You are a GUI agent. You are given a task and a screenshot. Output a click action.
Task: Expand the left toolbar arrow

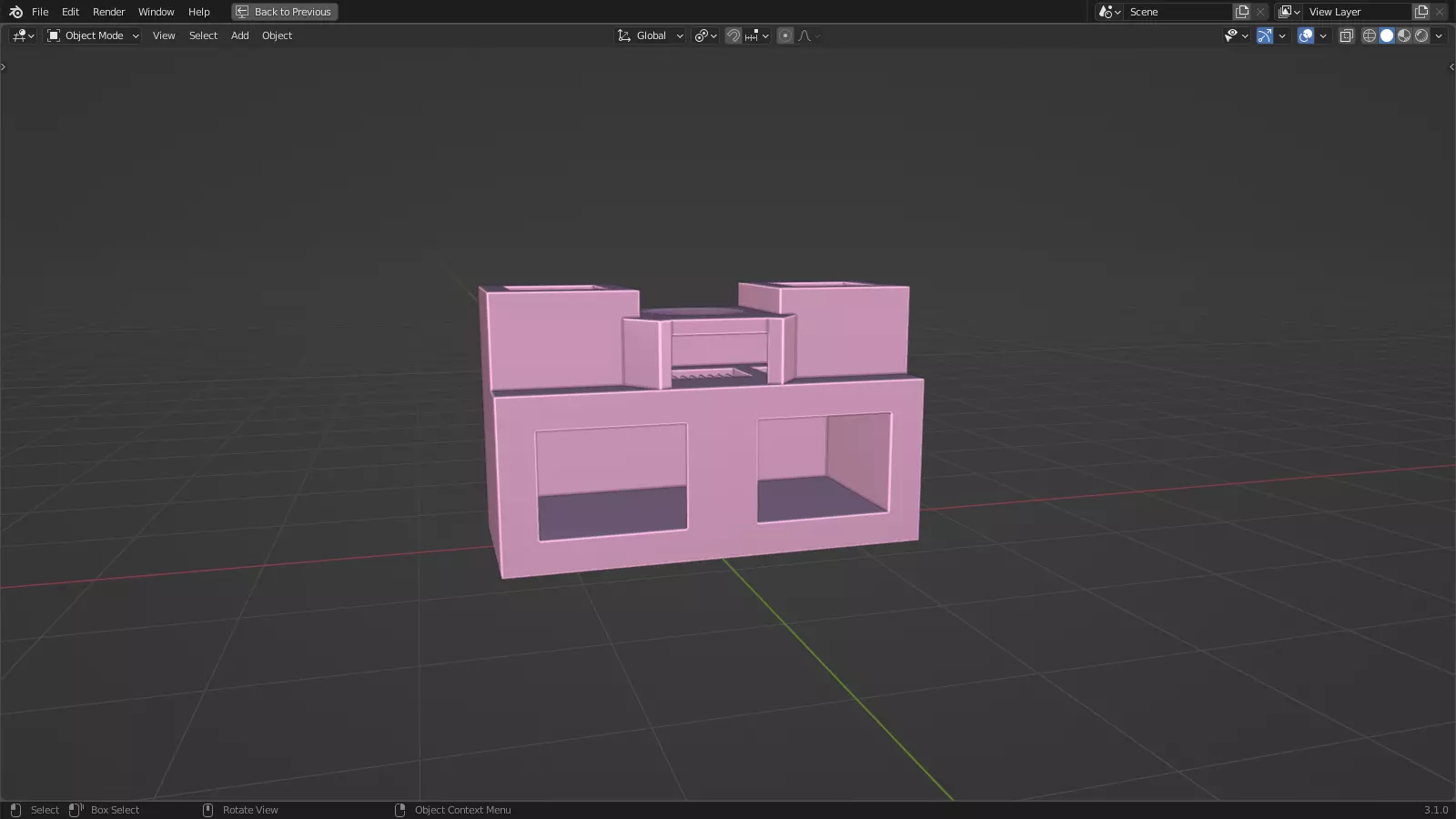[x=4, y=66]
